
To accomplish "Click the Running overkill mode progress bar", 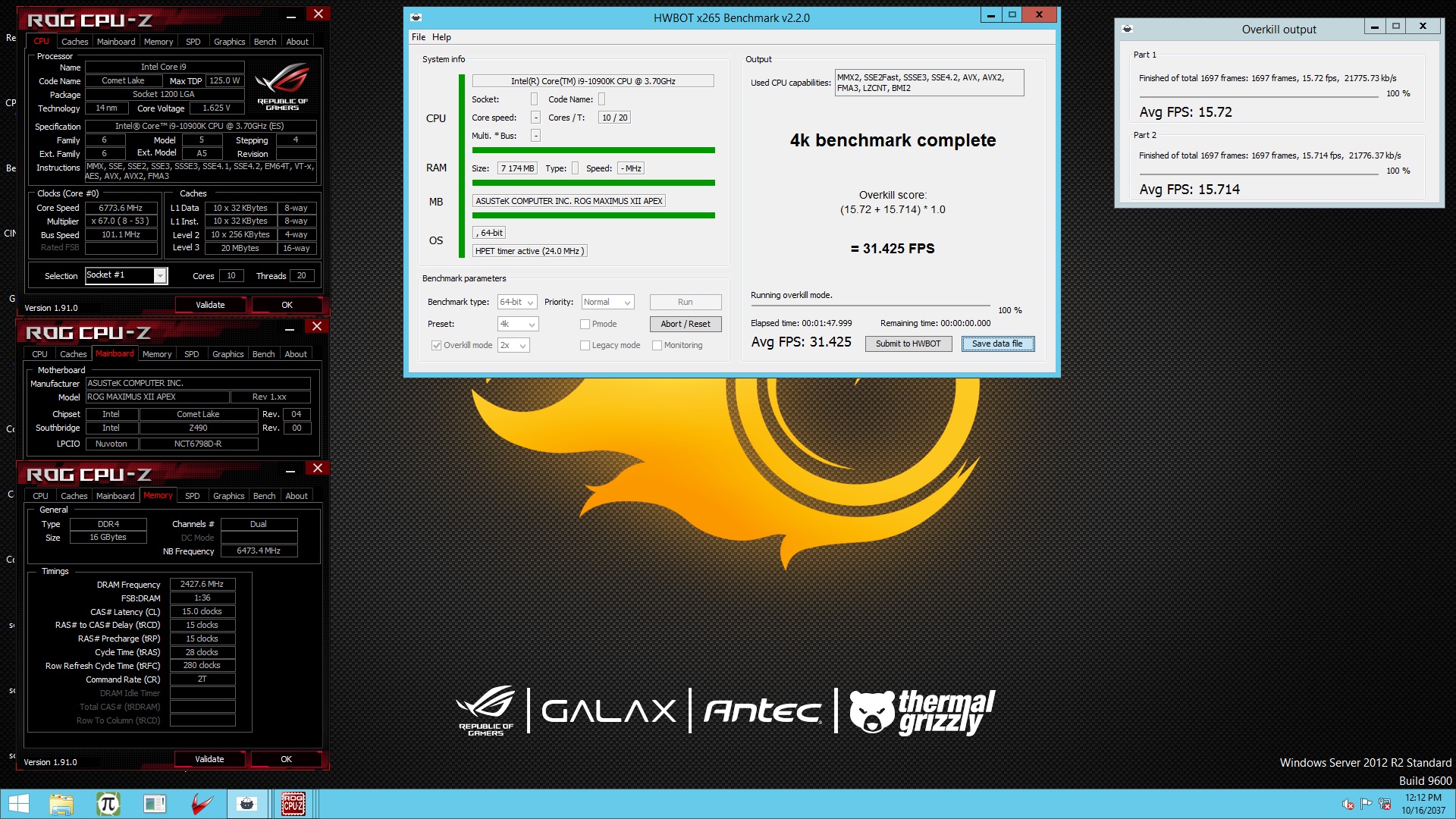I will tap(871, 306).
